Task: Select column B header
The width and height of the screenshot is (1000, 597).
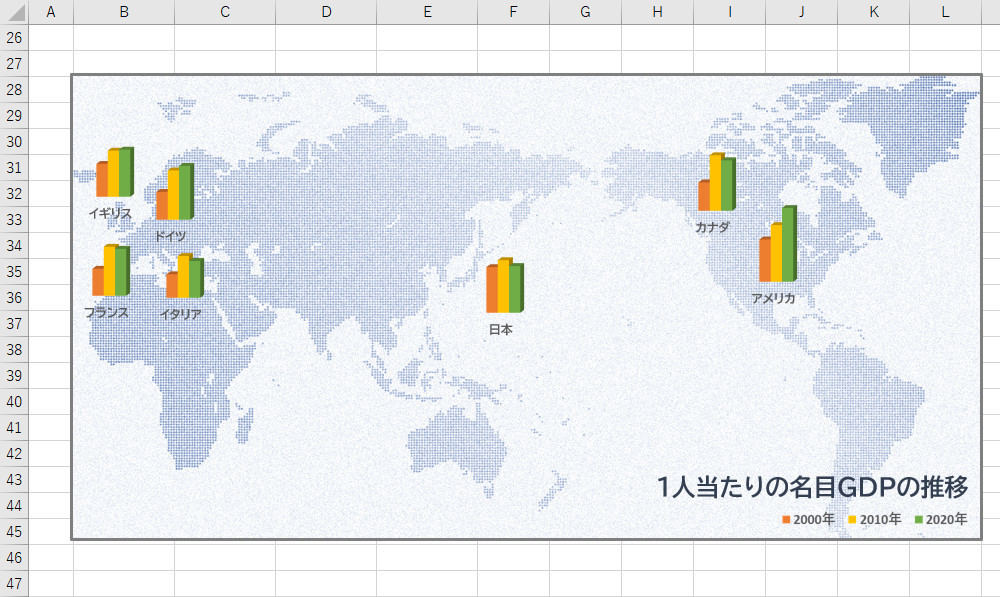Action: click(x=124, y=12)
